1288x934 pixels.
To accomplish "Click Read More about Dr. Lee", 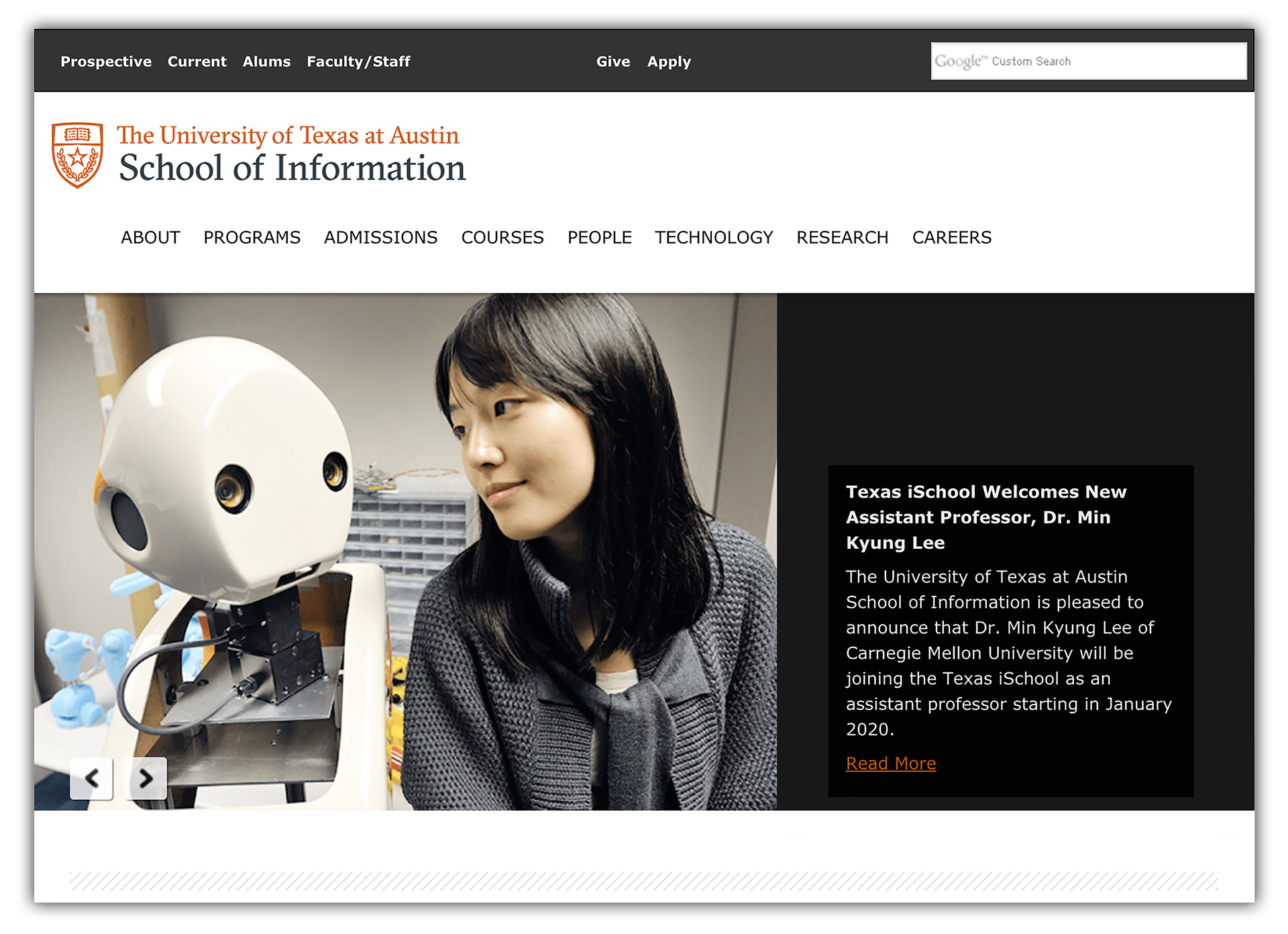I will [x=890, y=764].
